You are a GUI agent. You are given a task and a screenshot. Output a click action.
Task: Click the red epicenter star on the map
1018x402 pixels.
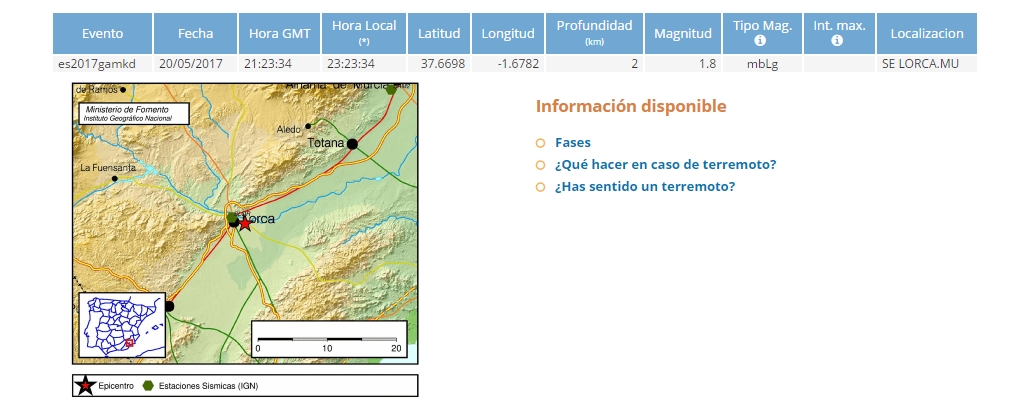(245, 224)
